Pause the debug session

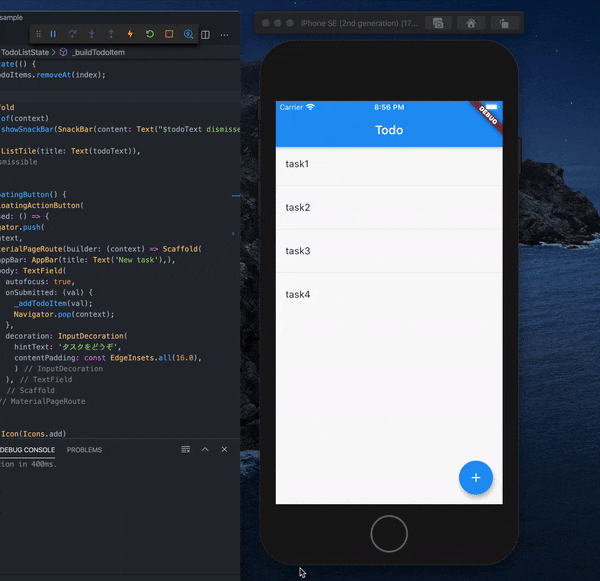(x=53, y=34)
